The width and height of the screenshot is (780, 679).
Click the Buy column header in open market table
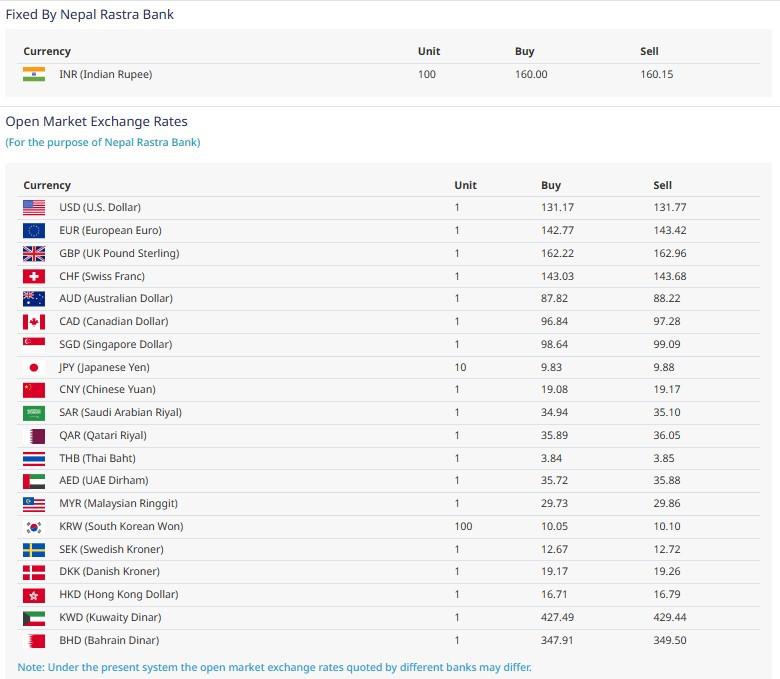[551, 185]
